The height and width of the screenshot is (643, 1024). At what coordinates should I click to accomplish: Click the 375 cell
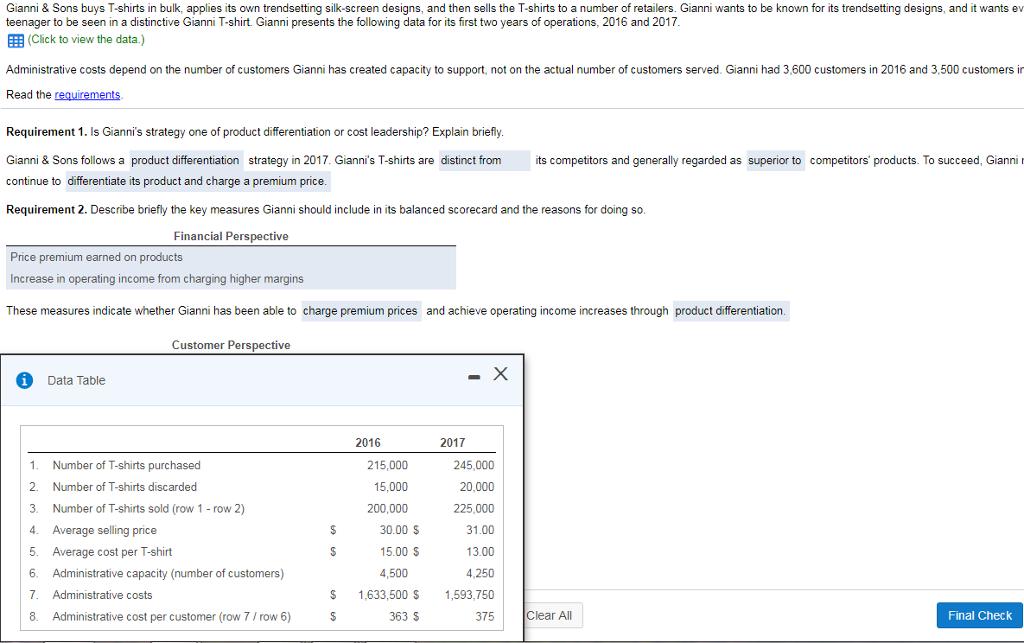(485, 616)
